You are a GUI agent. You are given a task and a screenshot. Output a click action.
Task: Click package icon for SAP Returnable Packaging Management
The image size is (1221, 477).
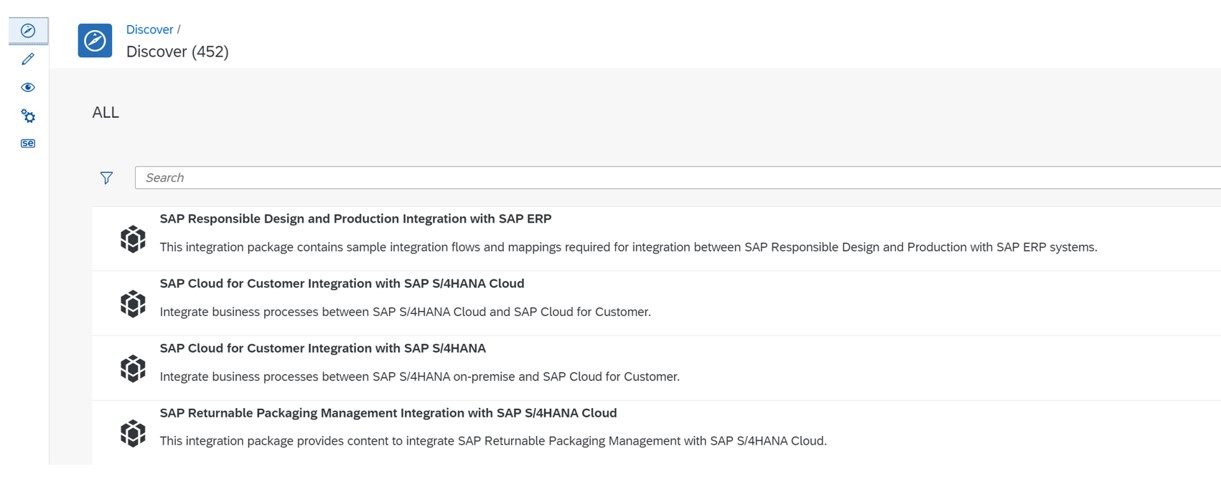(133, 433)
